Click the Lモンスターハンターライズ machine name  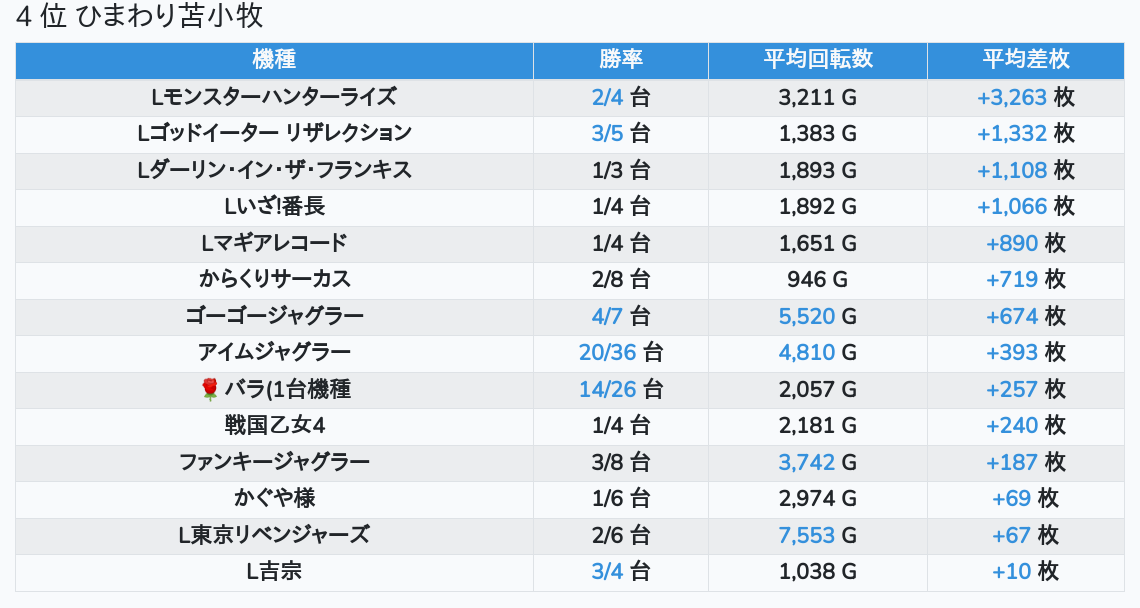pos(274,97)
